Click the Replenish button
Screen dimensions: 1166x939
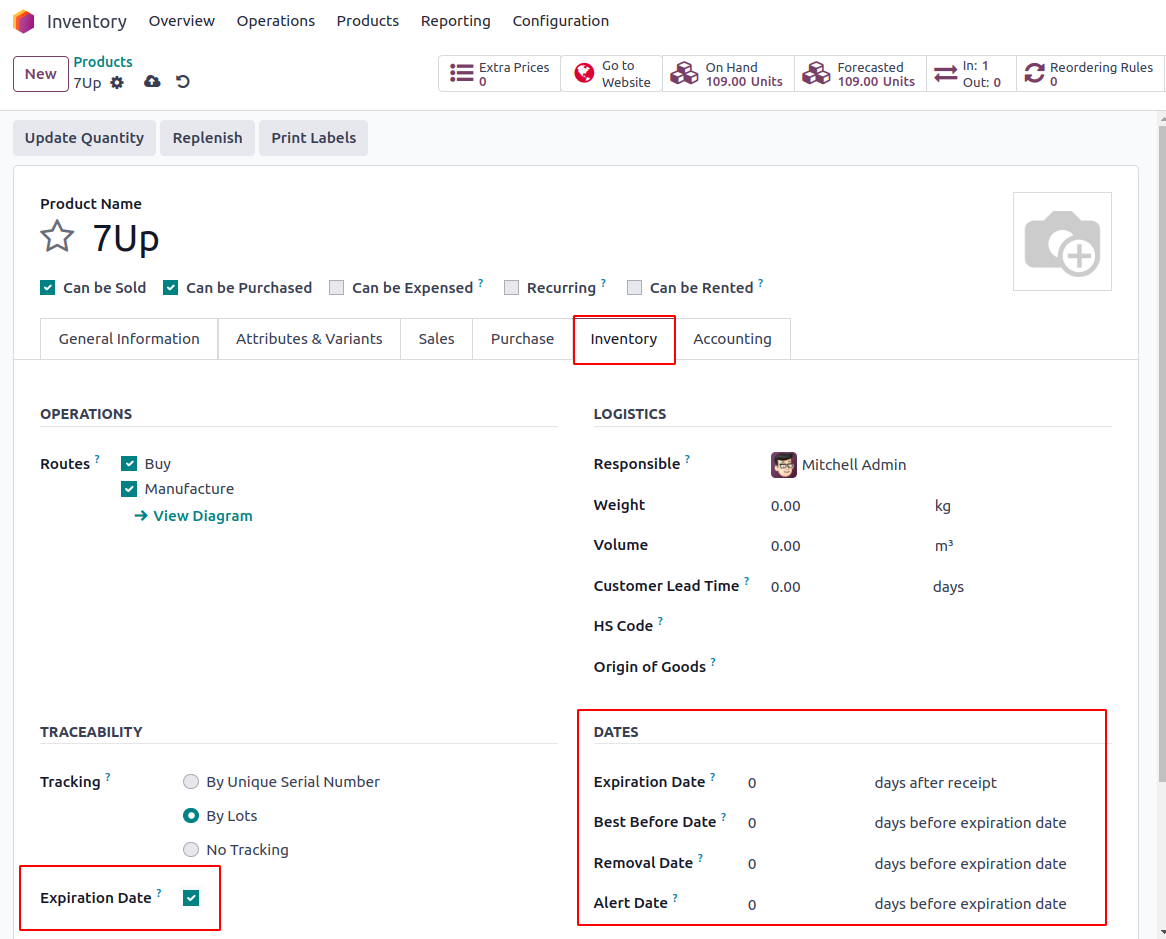[x=207, y=138]
